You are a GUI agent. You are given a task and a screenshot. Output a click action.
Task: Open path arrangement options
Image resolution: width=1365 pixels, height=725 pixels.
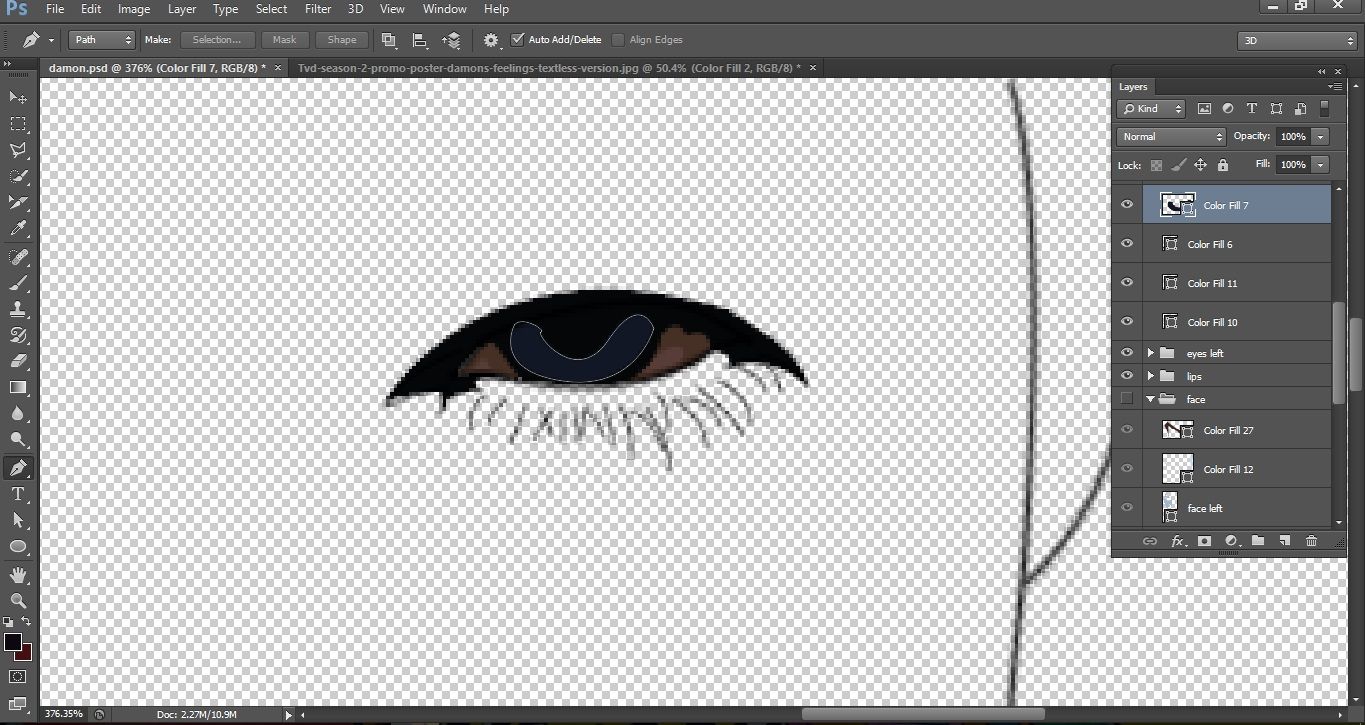click(452, 40)
